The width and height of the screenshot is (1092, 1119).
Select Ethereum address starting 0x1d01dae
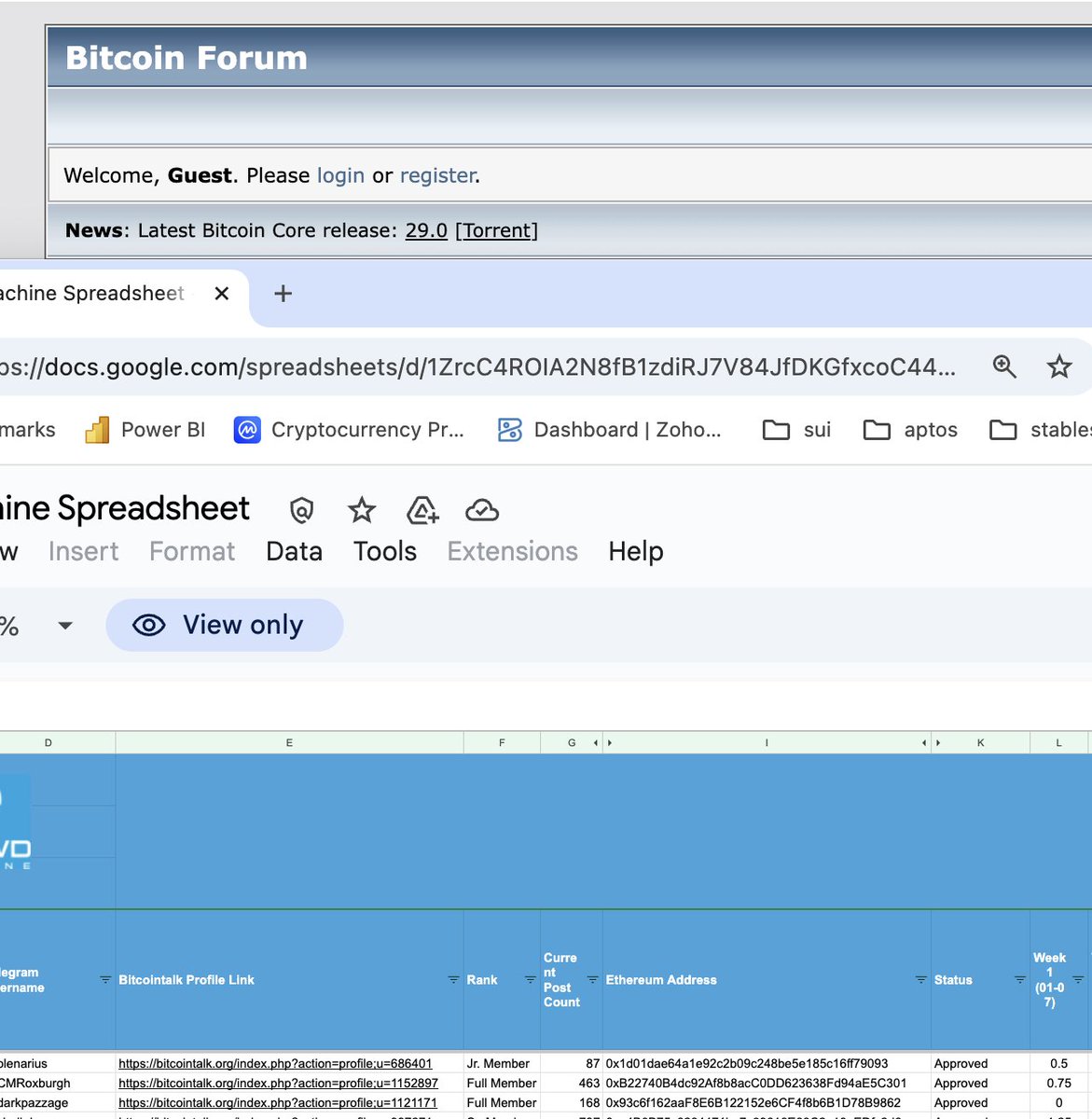767,1064
